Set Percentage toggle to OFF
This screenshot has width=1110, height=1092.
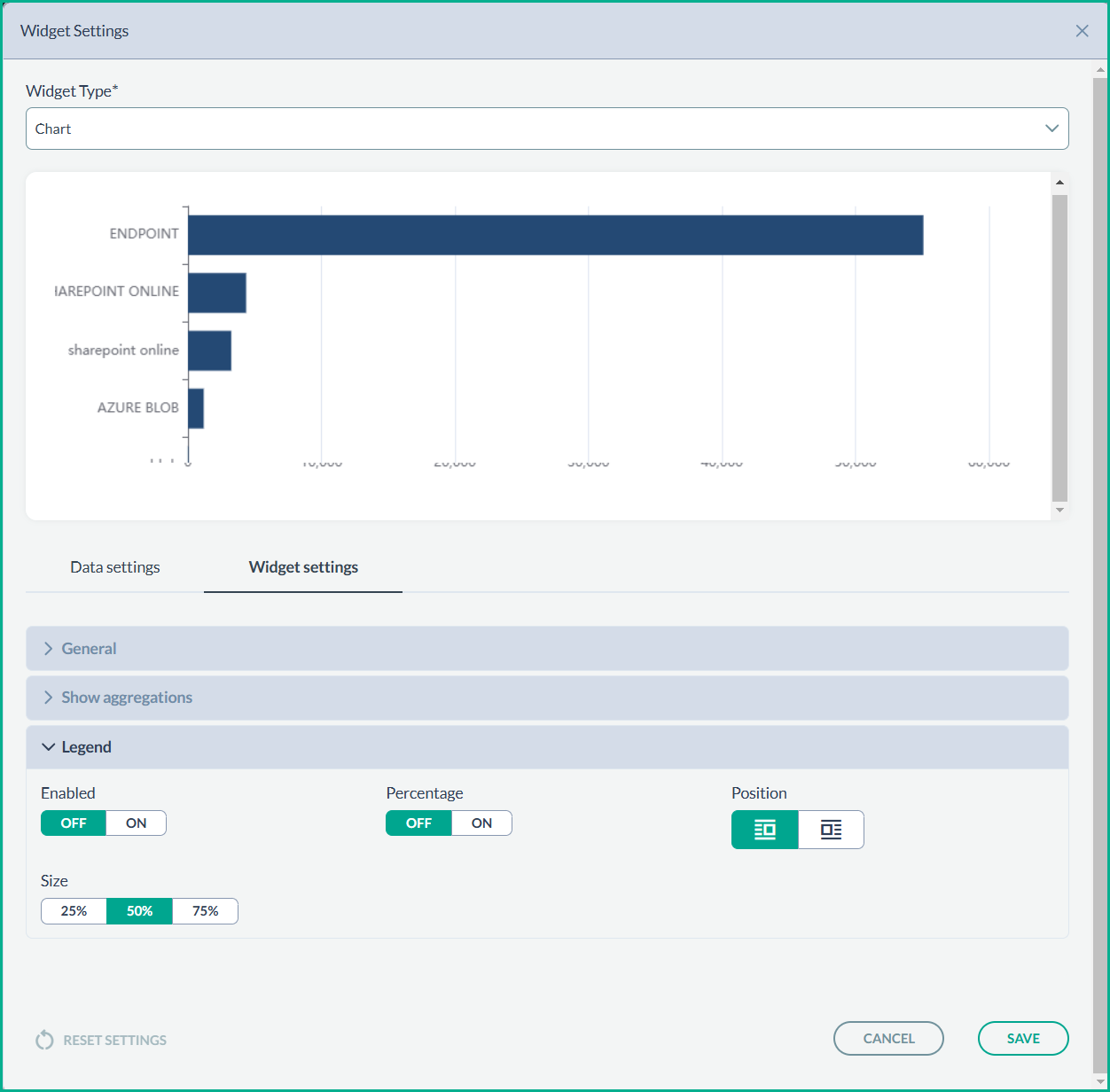tap(418, 823)
